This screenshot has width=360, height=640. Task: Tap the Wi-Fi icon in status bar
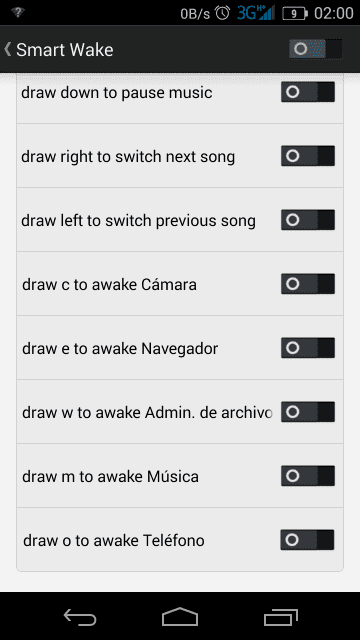pyautogui.click(x=18, y=12)
